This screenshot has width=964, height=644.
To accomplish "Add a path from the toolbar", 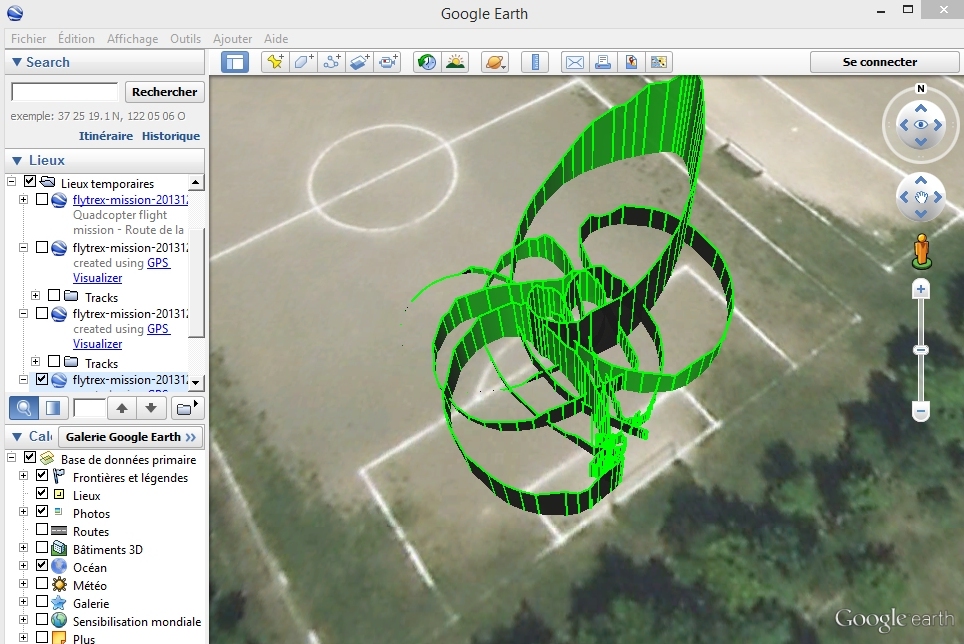I will click(x=331, y=62).
